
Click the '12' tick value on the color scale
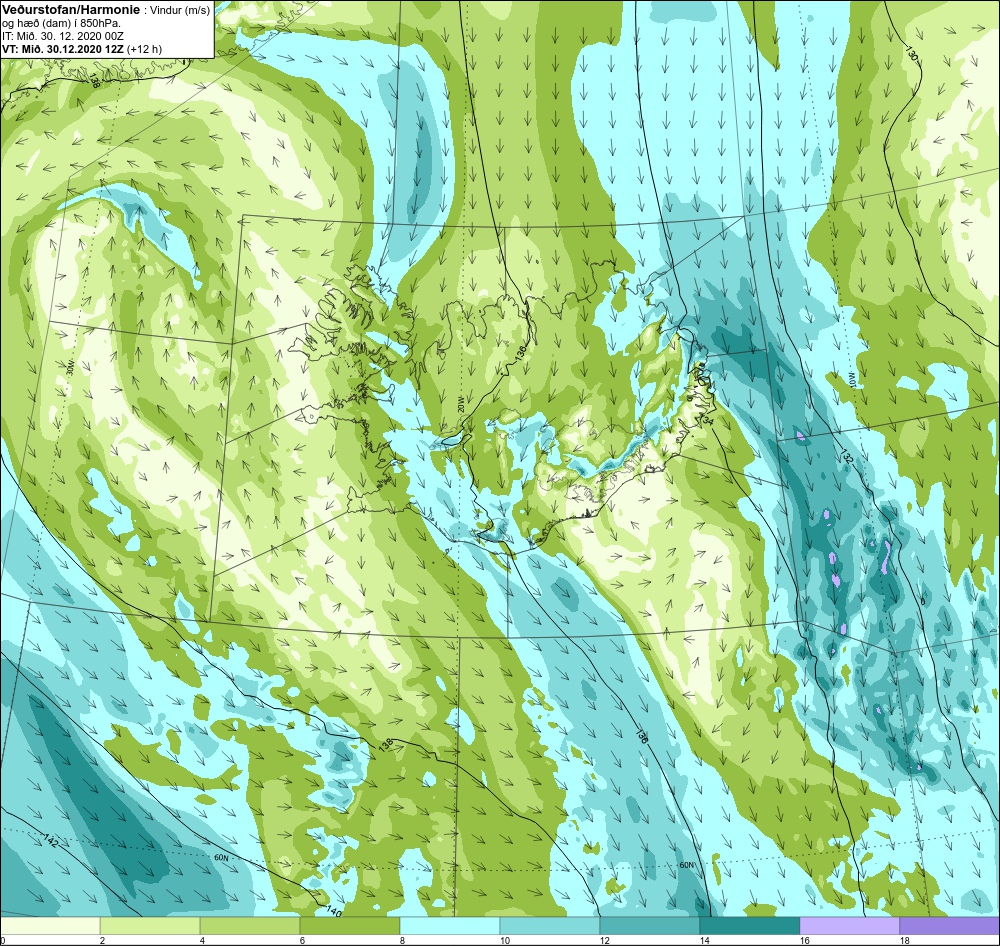(x=604, y=940)
